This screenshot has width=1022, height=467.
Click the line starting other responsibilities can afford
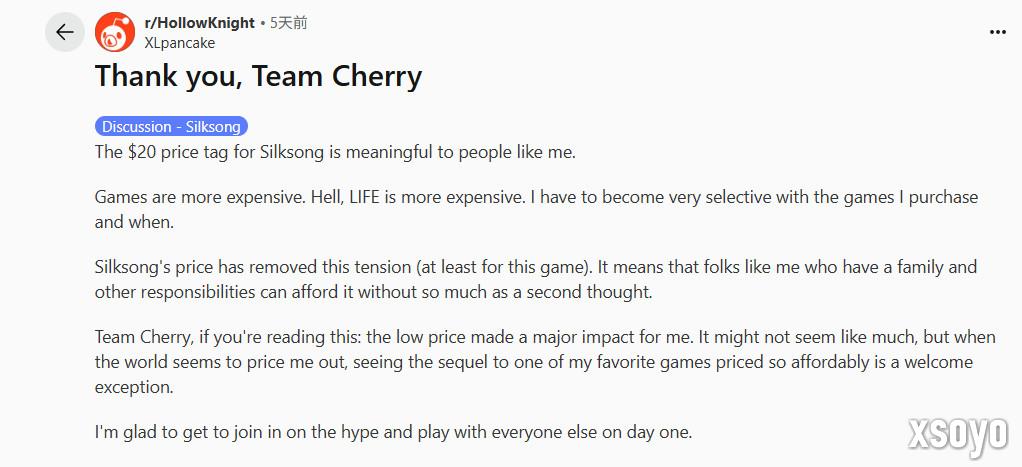coord(373,293)
